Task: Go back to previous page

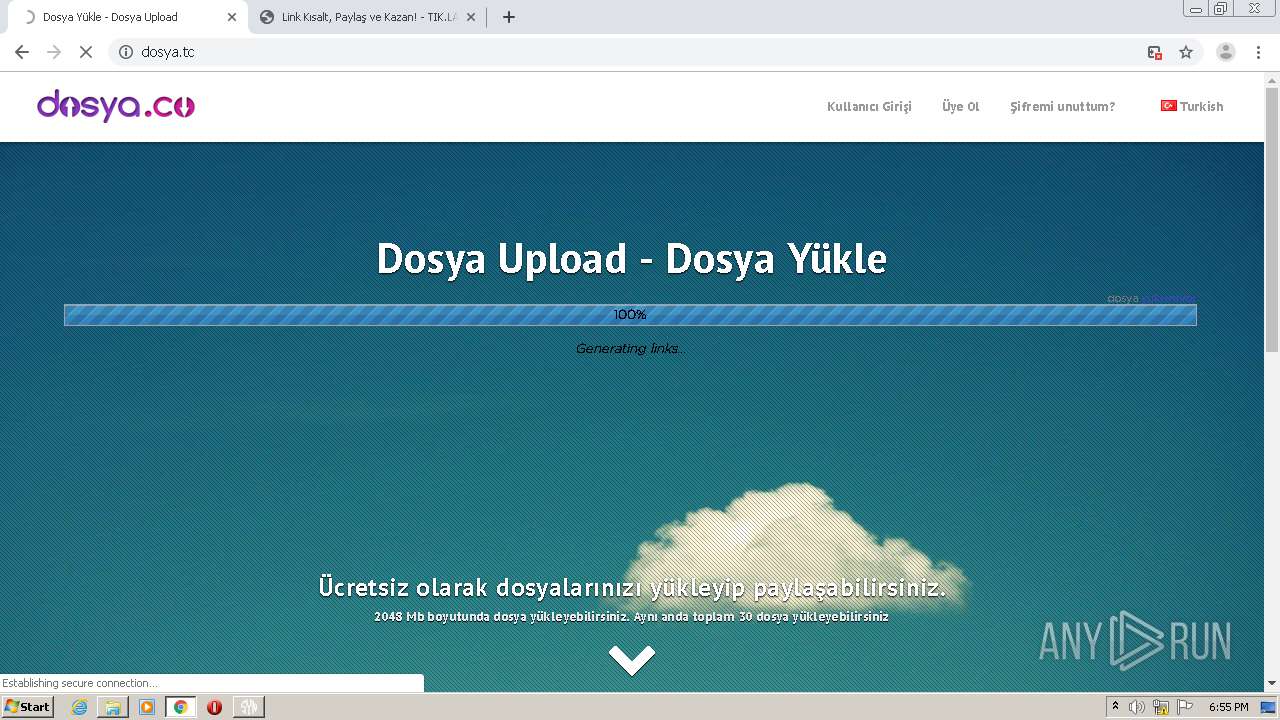Action: pyautogui.click(x=22, y=52)
